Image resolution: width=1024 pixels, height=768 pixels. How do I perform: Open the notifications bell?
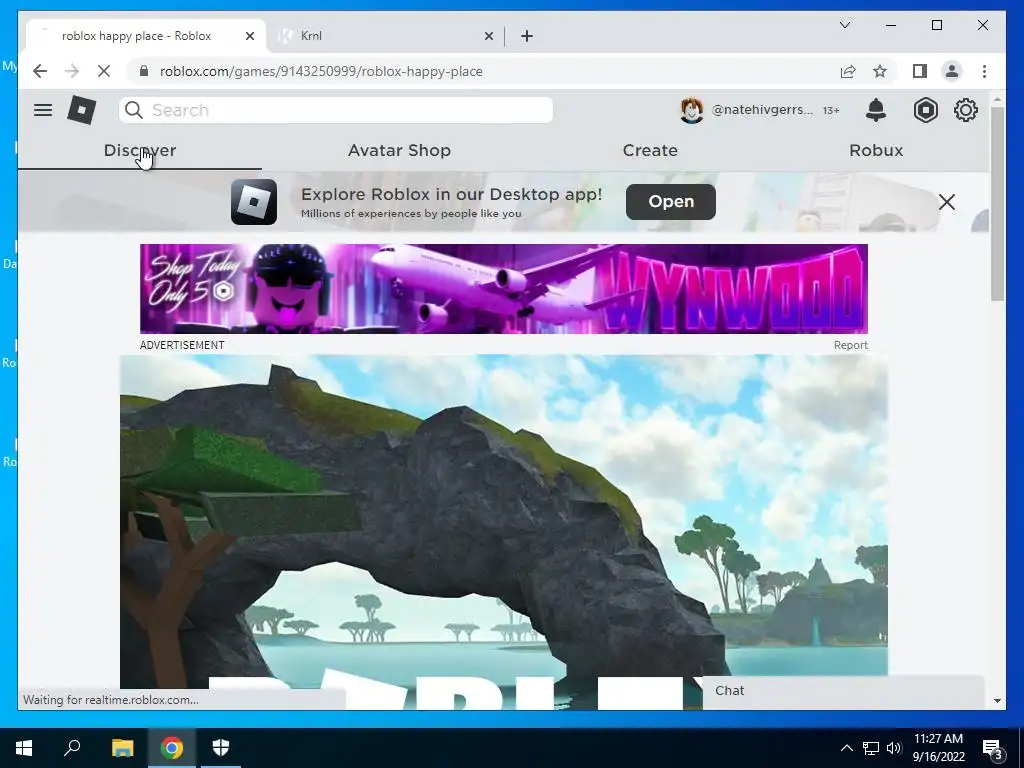(876, 110)
